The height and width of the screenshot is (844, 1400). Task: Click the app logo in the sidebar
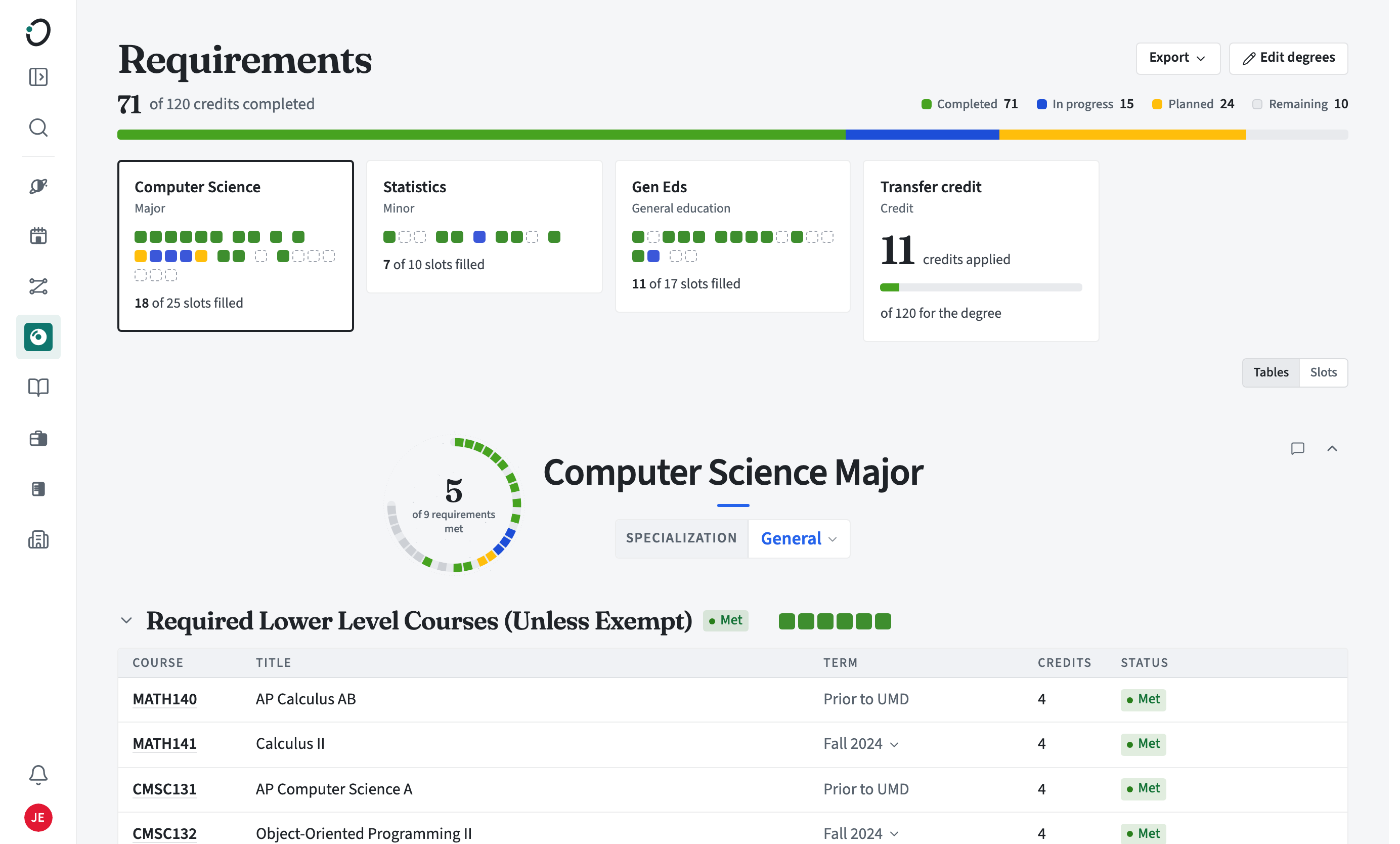pyautogui.click(x=38, y=32)
